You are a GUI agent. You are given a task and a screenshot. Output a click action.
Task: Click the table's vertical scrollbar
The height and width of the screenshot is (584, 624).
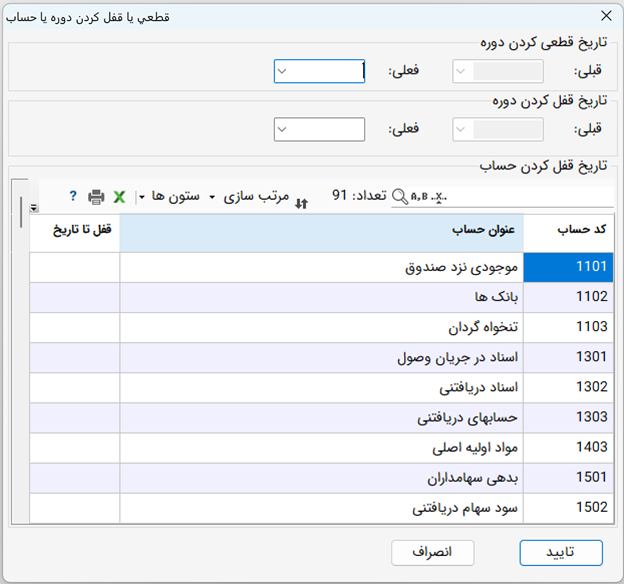pyautogui.click(x=21, y=350)
